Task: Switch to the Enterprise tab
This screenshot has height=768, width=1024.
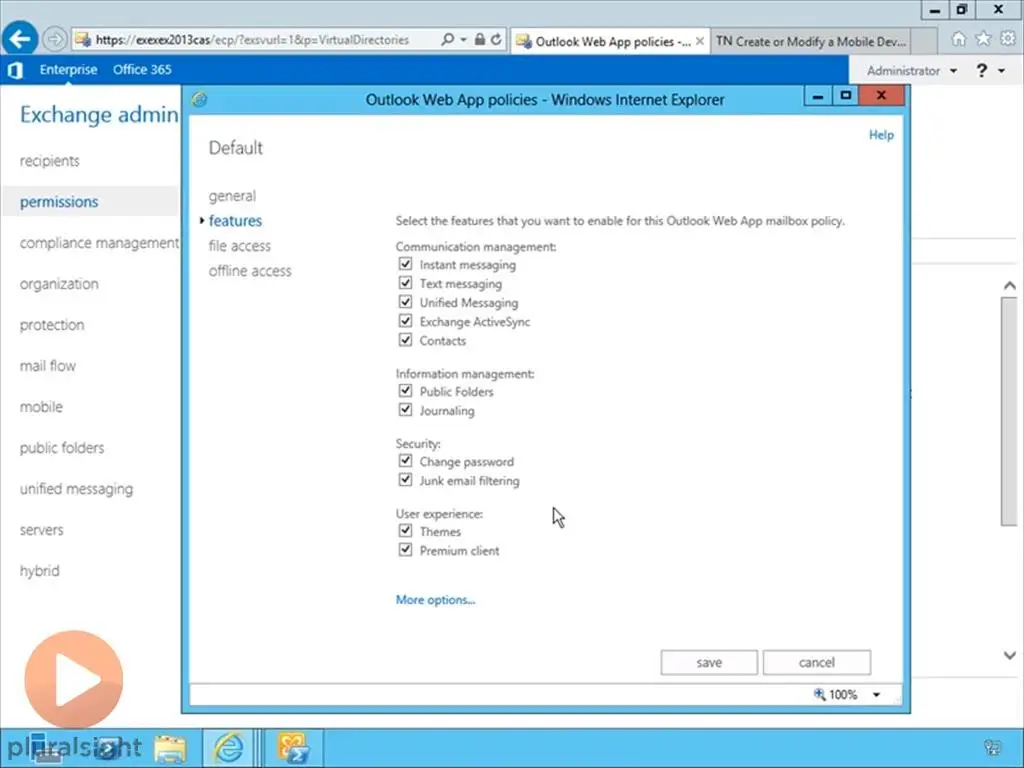Action: pos(68,69)
